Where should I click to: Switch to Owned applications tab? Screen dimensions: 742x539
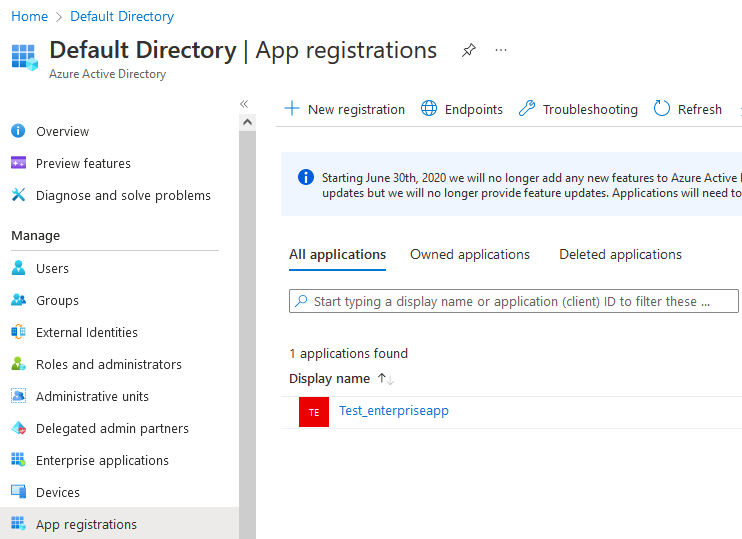[x=470, y=255]
